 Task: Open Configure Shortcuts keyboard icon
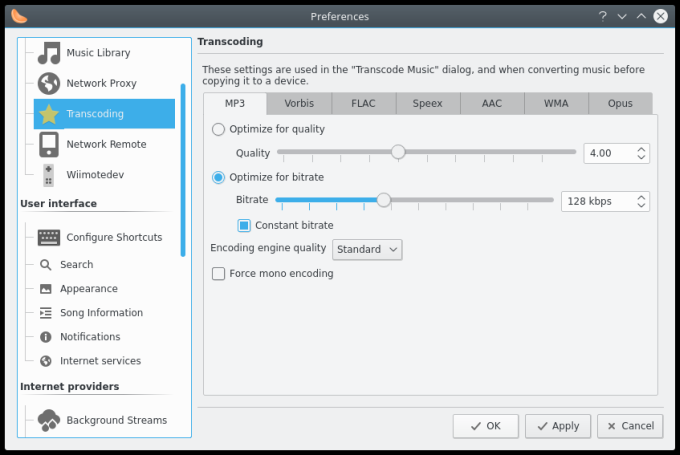[x=48, y=238]
